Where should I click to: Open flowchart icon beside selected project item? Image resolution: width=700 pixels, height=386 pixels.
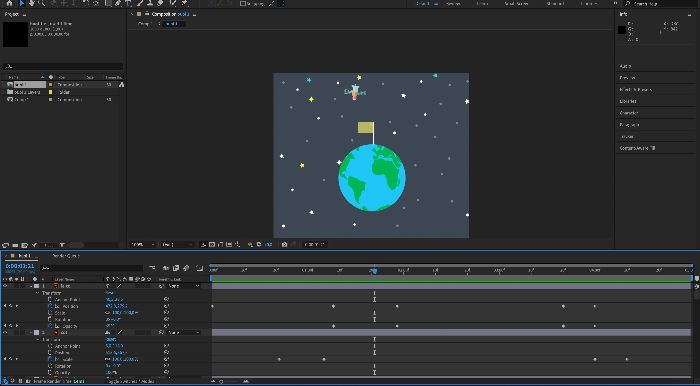121,84
